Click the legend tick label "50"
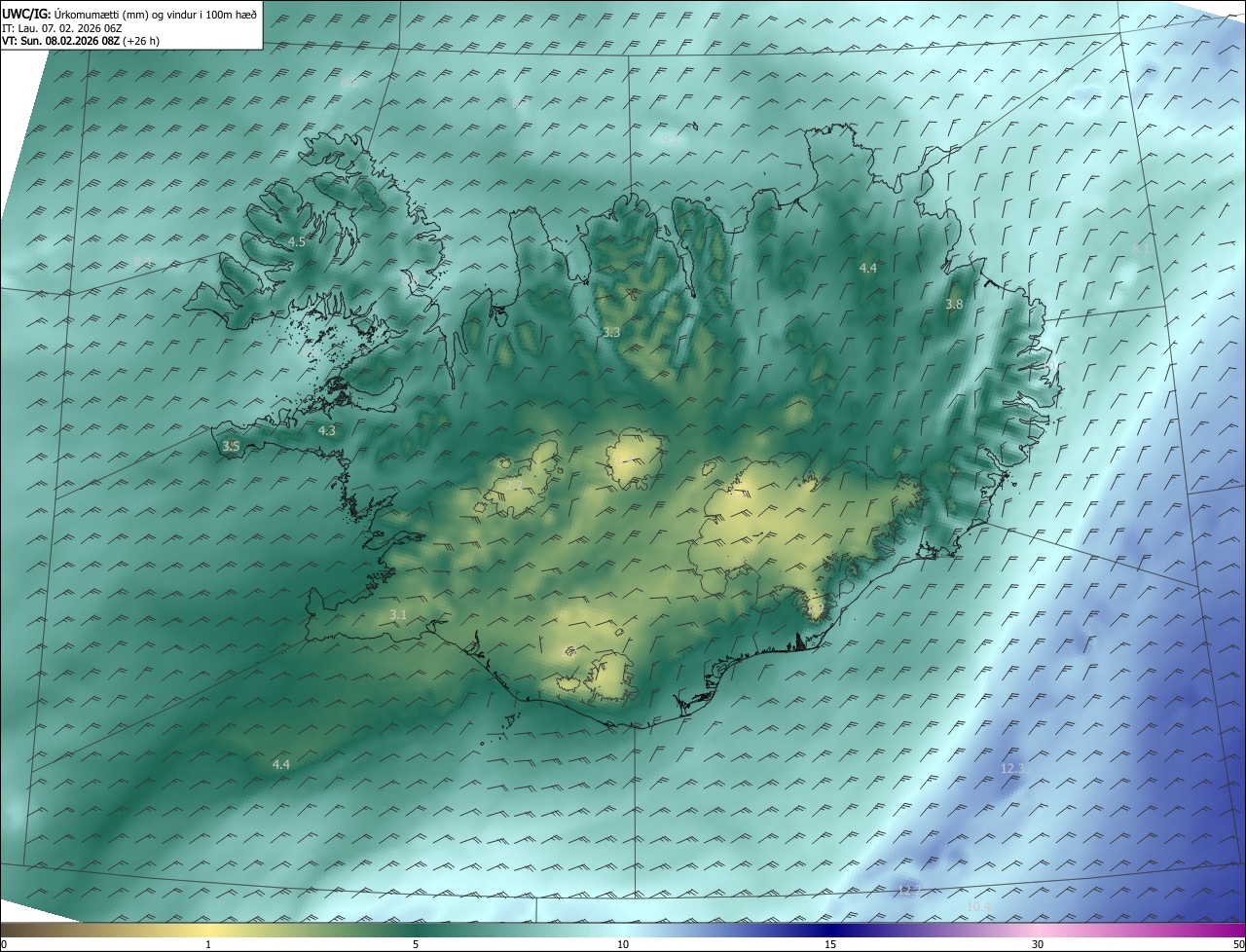Screen dimensions: 1246x952 click(x=1238, y=944)
